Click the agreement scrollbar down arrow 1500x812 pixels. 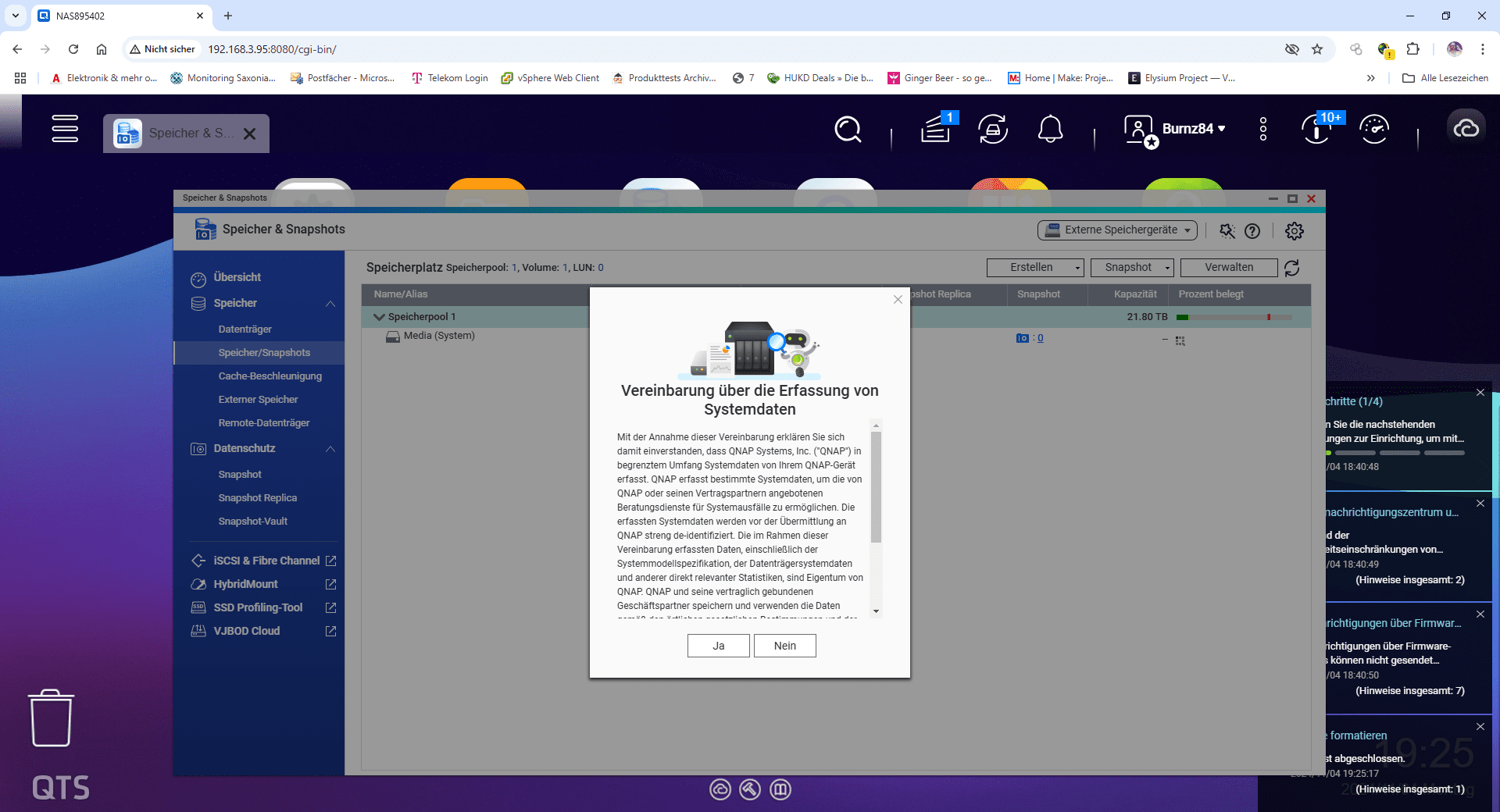coord(876,611)
